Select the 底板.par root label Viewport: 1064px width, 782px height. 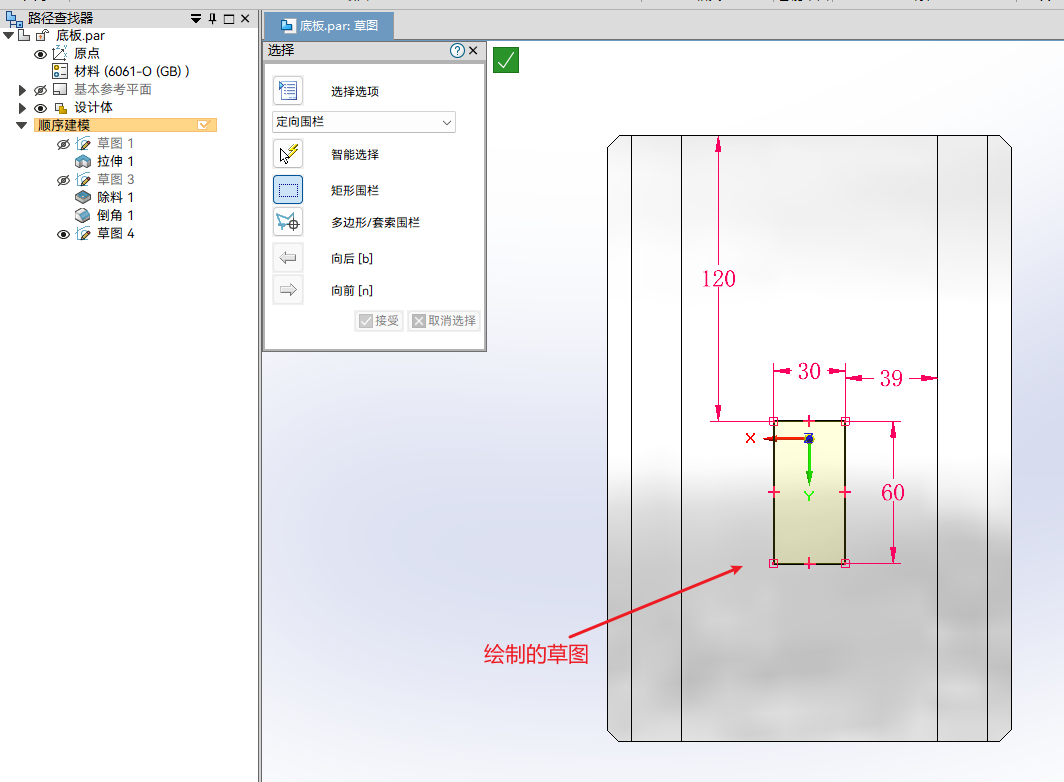pyautogui.click(x=80, y=35)
